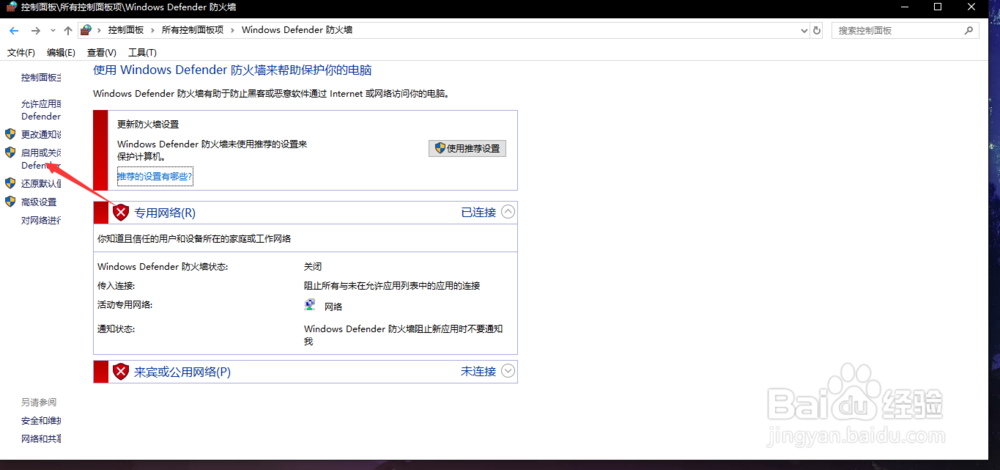
Task: Click the Control Panel icon in address bar
Action: point(86,30)
